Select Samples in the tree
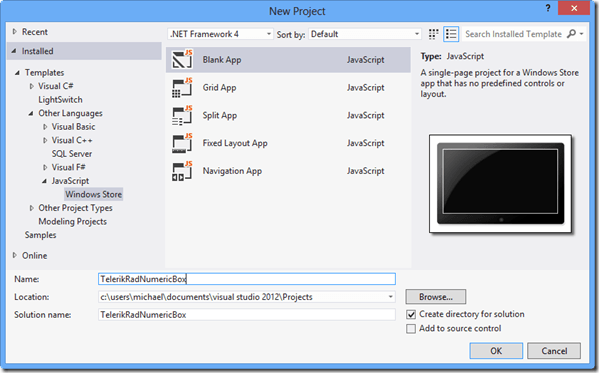This screenshot has width=599, height=373. (x=40, y=235)
